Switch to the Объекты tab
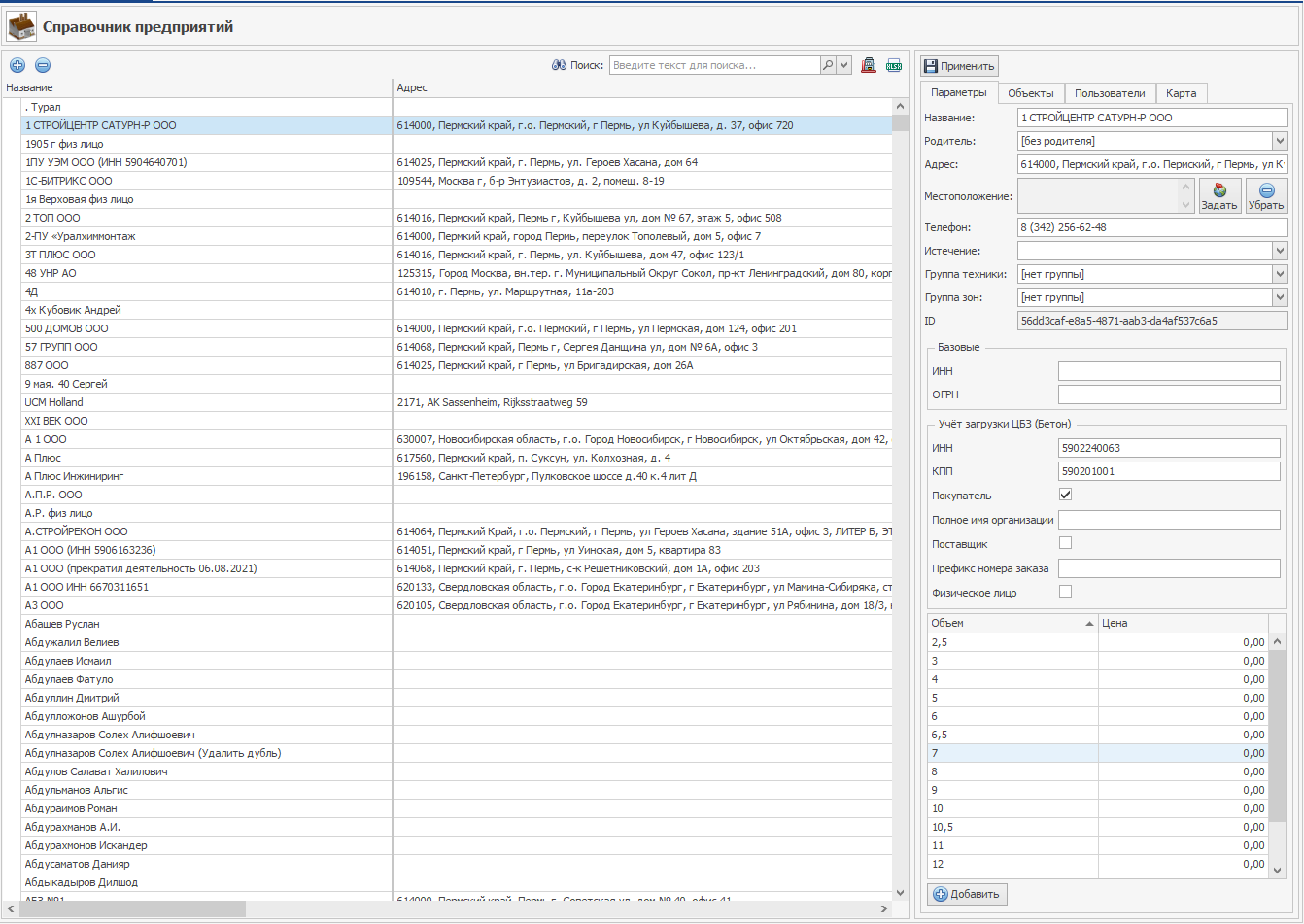This screenshot has height=924, width=1304. click(1030, 93)
